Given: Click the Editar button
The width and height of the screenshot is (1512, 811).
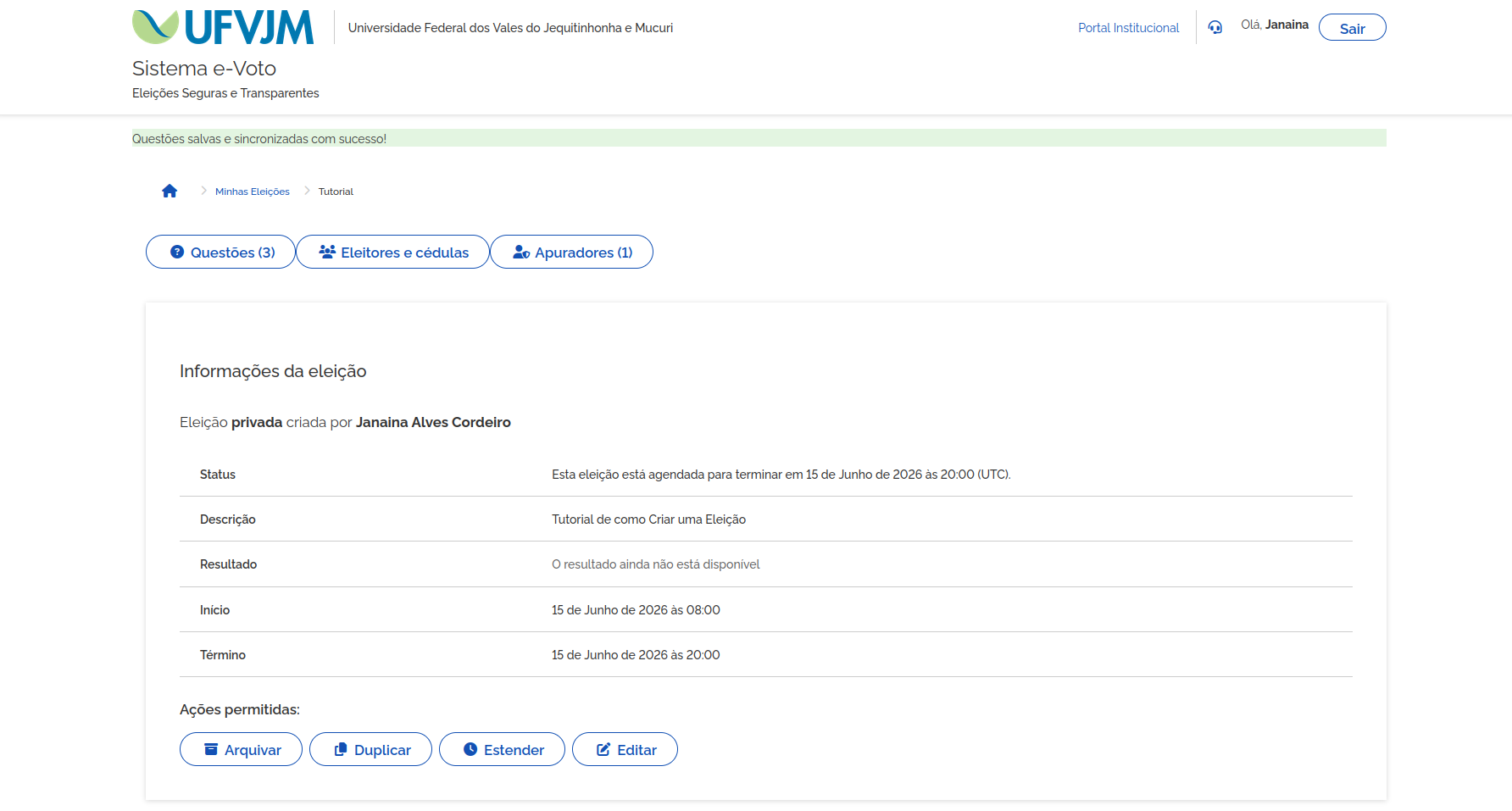Looking at the screenshot, I should tap(625, 749).
